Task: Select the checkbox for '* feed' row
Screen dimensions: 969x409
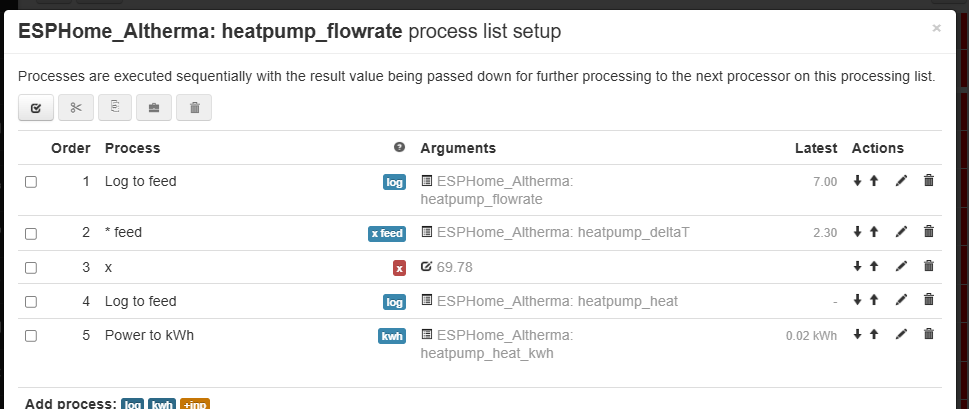Action: point(31,233)
